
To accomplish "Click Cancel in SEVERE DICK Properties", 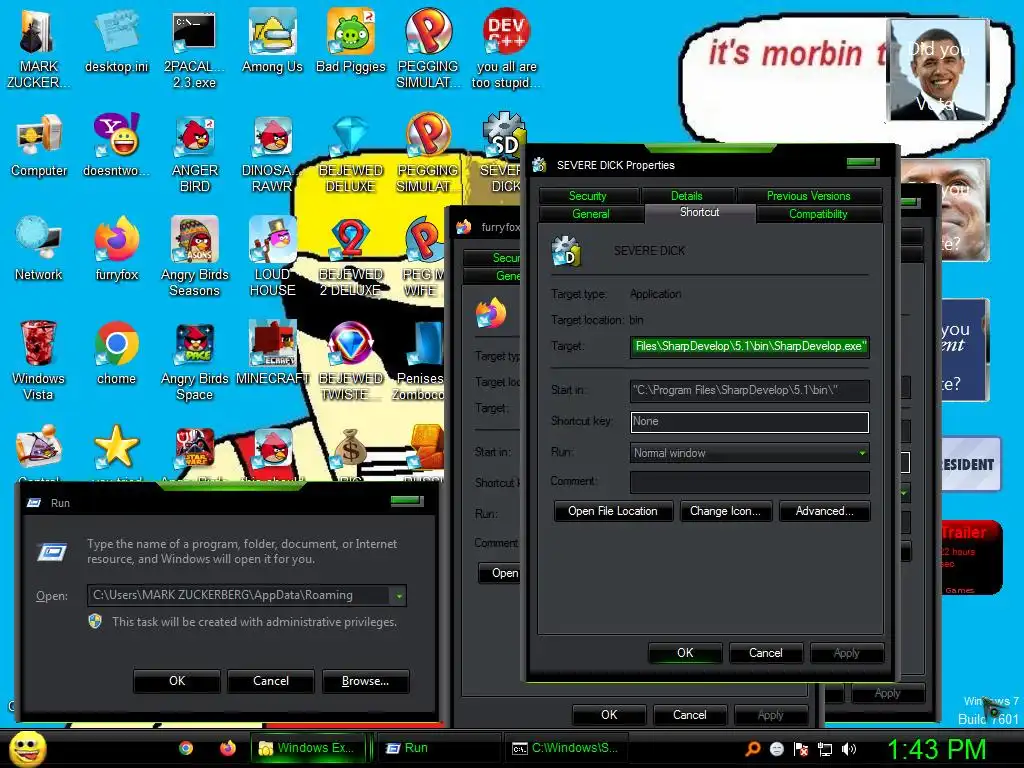I will tap(765, 652).
